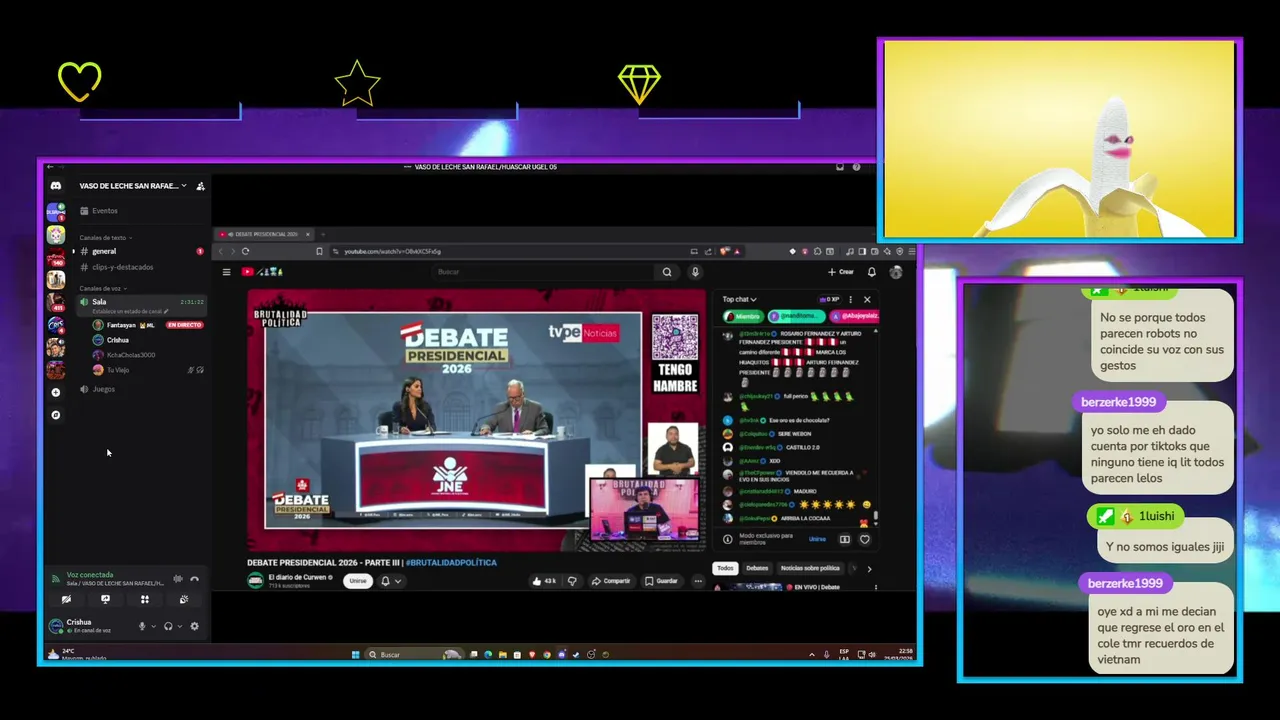Image resolution: width=1280 pixels, height=720 pixels.
Task: Reload the YouTube page in streamed browser
Action: point(245,251)
